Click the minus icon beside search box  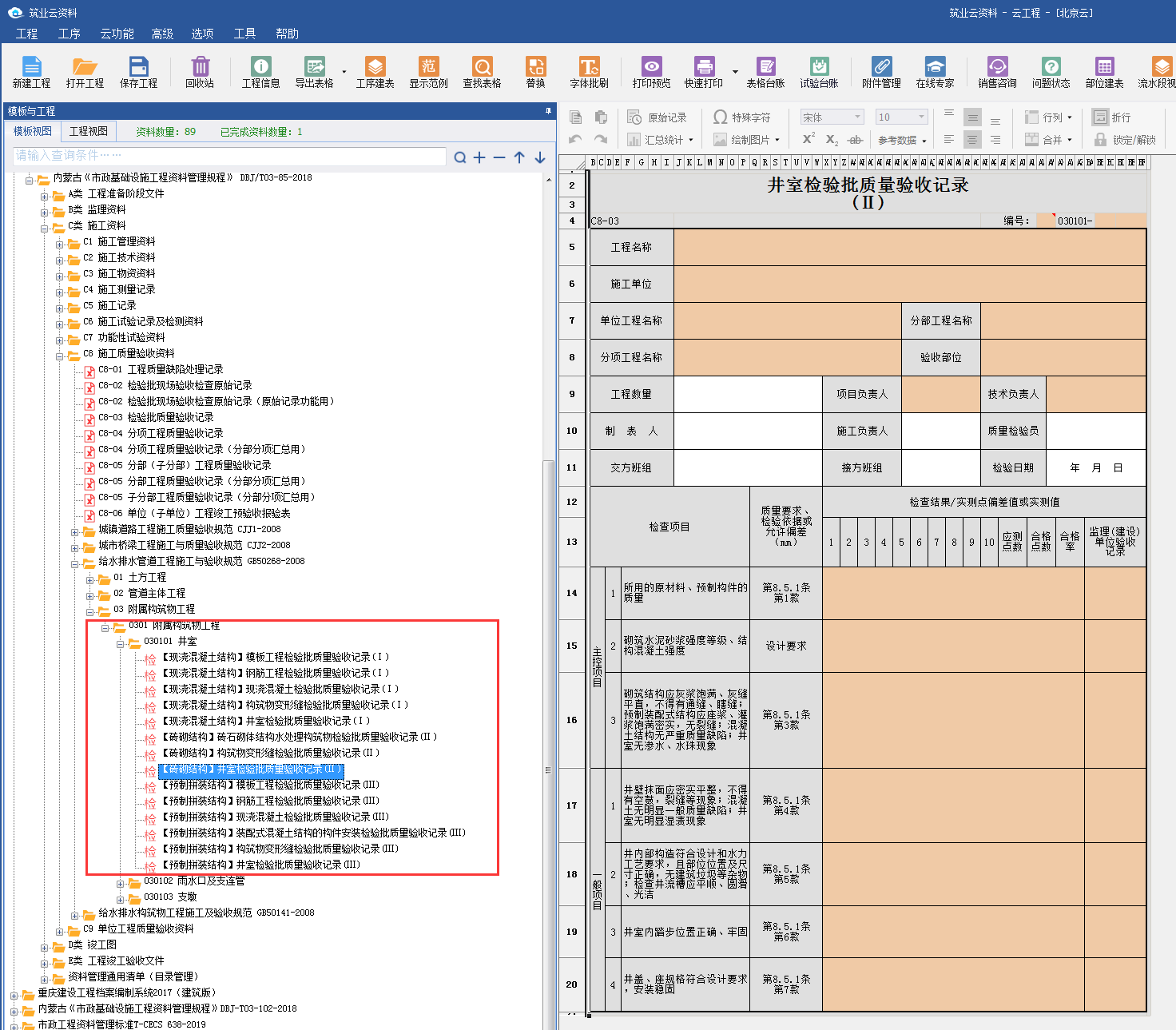pyautogui.click(x=499, y=157)
